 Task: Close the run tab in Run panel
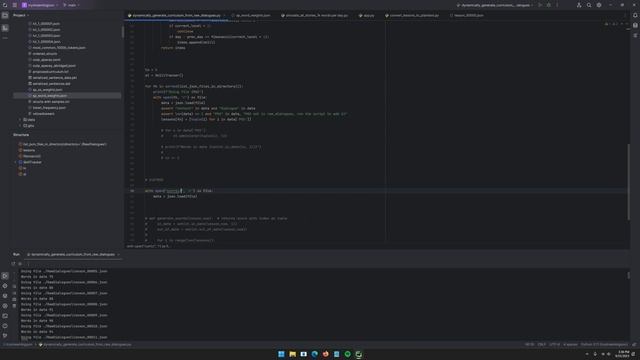point(118,254)
